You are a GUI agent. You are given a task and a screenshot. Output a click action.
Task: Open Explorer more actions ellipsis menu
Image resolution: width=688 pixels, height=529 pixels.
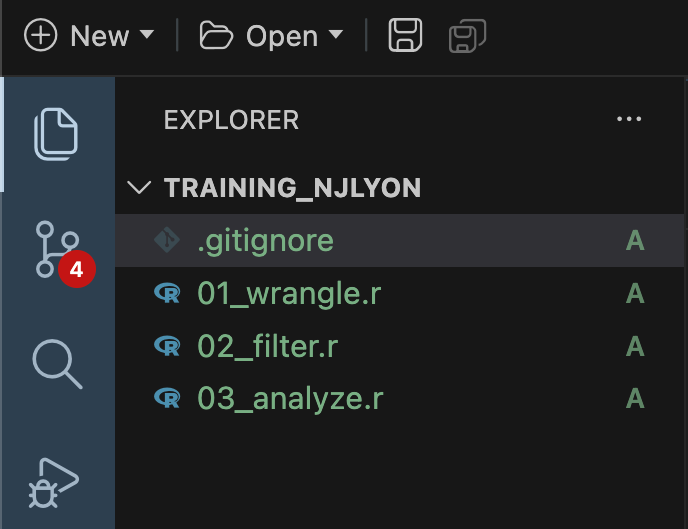pos(628,120)
